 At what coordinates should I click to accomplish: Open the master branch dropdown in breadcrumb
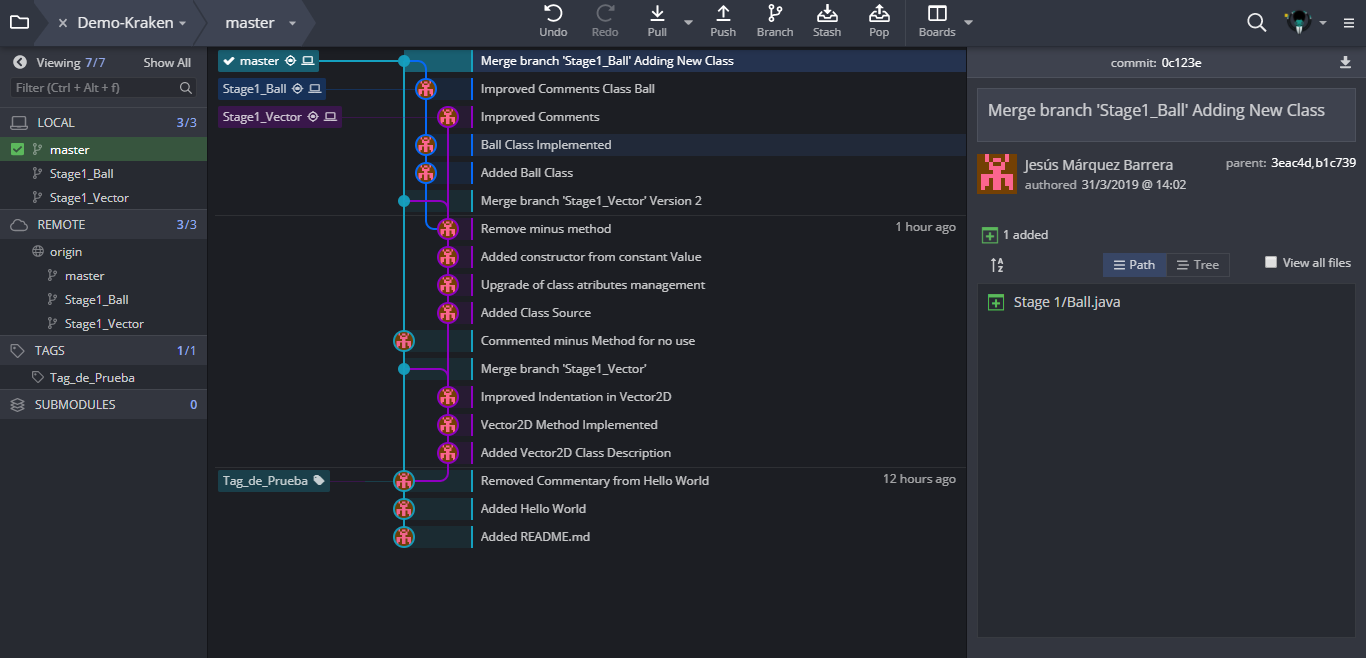pos(292,23)
